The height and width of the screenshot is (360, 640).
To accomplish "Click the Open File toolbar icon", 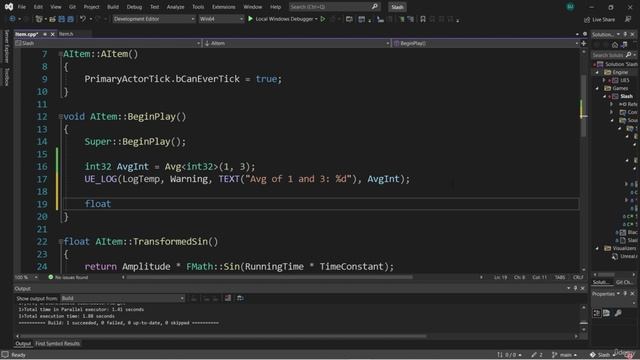I will (52, 19).
